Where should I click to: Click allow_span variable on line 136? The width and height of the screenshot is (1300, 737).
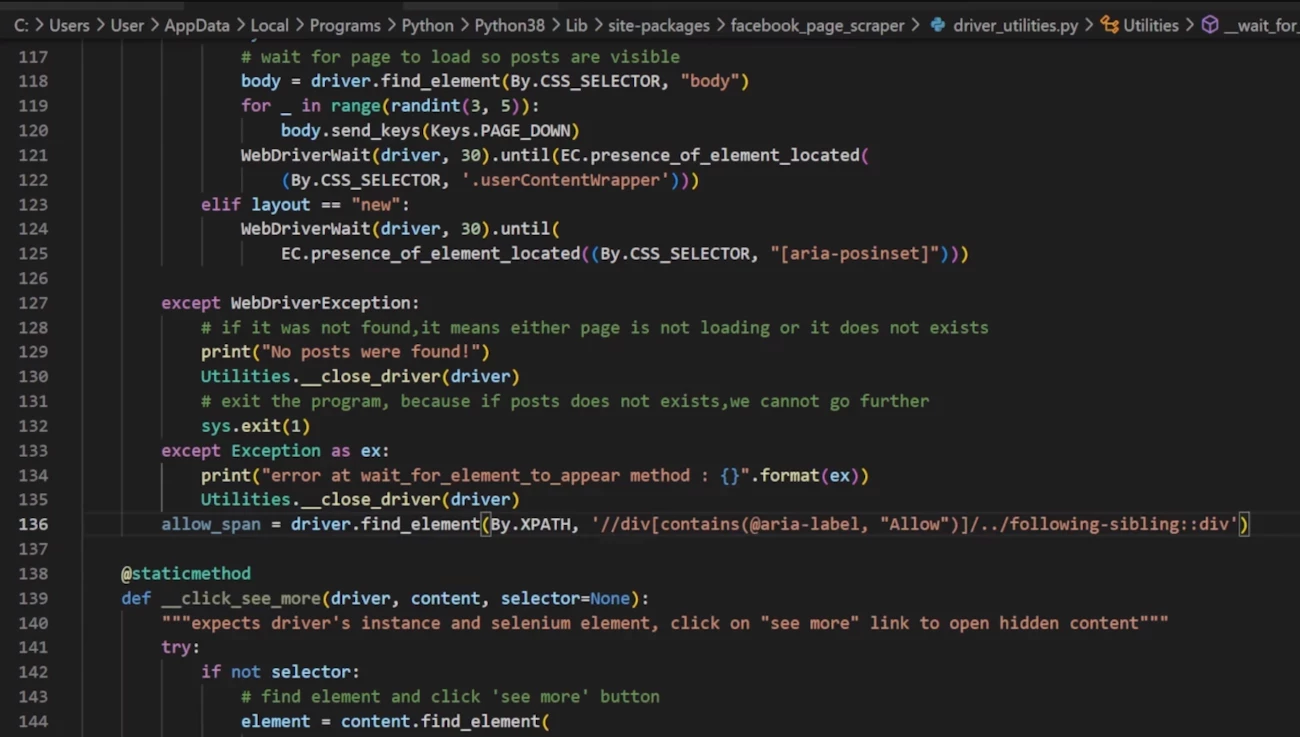pyautogui.click(x=211, y=524)
